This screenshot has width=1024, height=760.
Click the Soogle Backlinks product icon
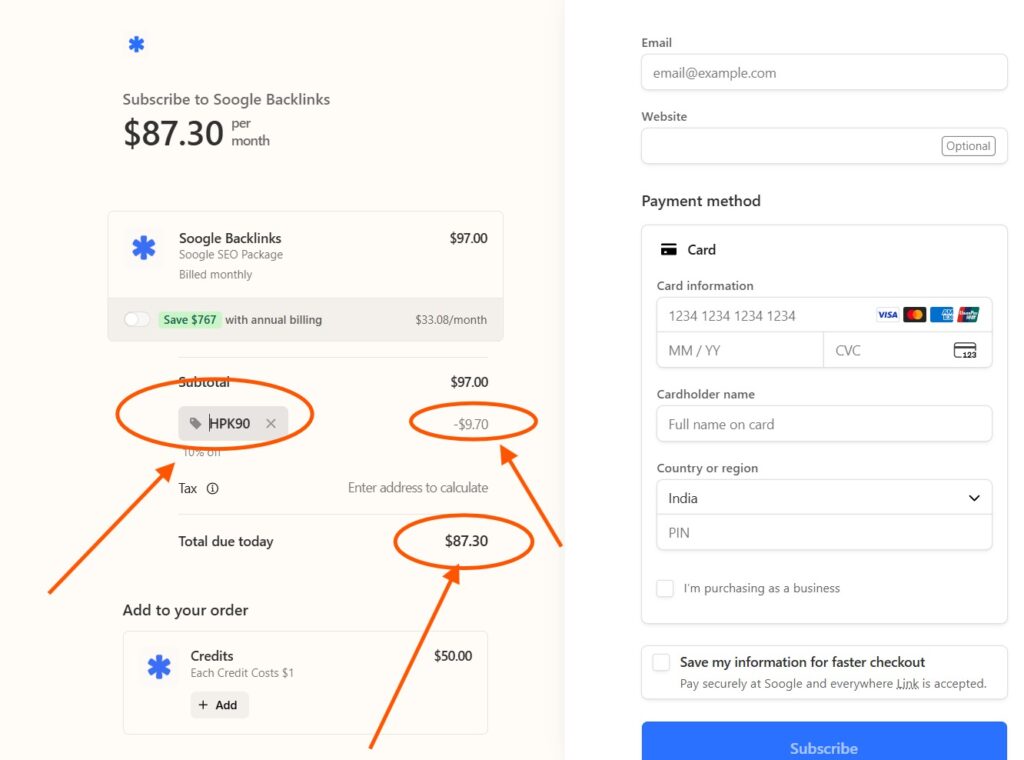(x=144, y=248)
